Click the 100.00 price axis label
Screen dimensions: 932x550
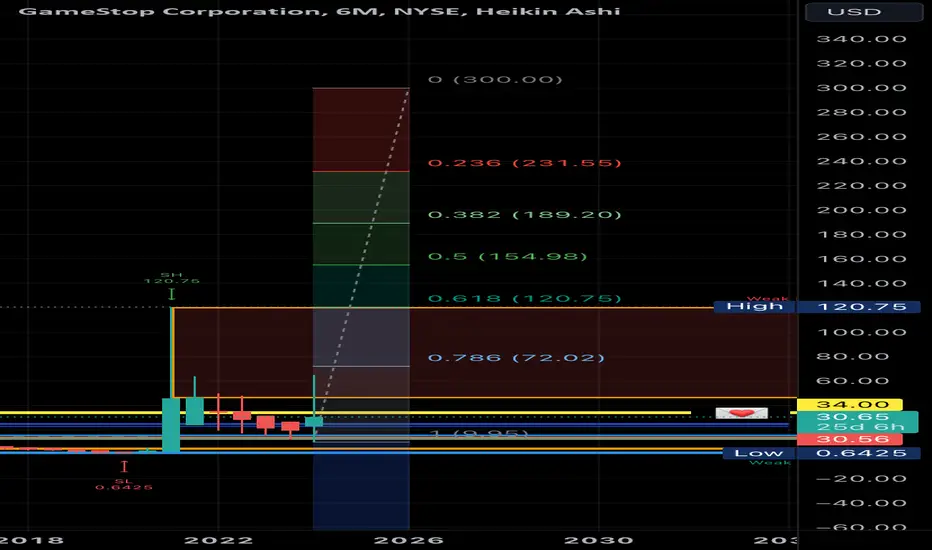(861, 332)
